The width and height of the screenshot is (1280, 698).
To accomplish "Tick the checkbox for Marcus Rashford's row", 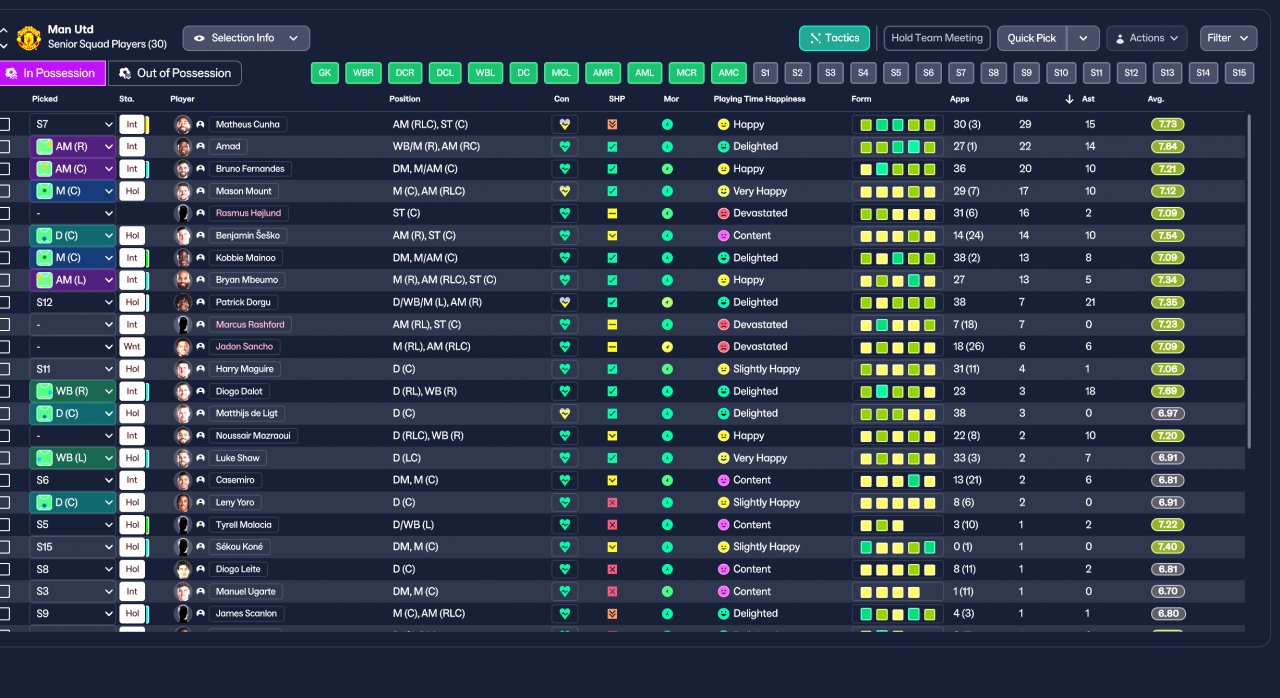I will (x=4, y=324).
